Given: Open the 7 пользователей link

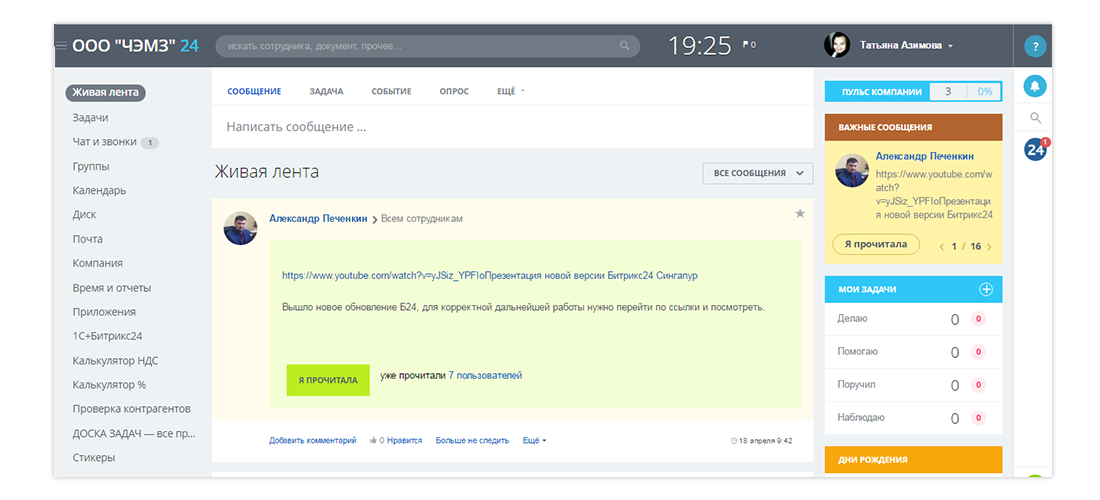Looking at the screenshot, I should tap(485, 376).
